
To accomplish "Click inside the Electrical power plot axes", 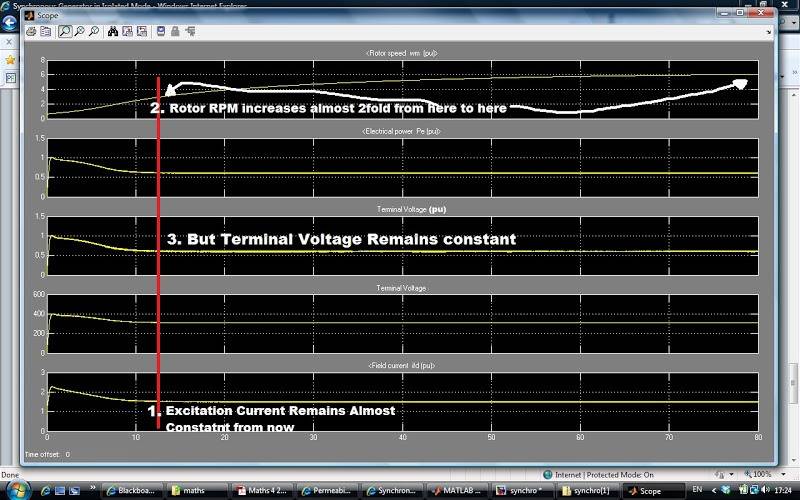I will tap(403, 167).
